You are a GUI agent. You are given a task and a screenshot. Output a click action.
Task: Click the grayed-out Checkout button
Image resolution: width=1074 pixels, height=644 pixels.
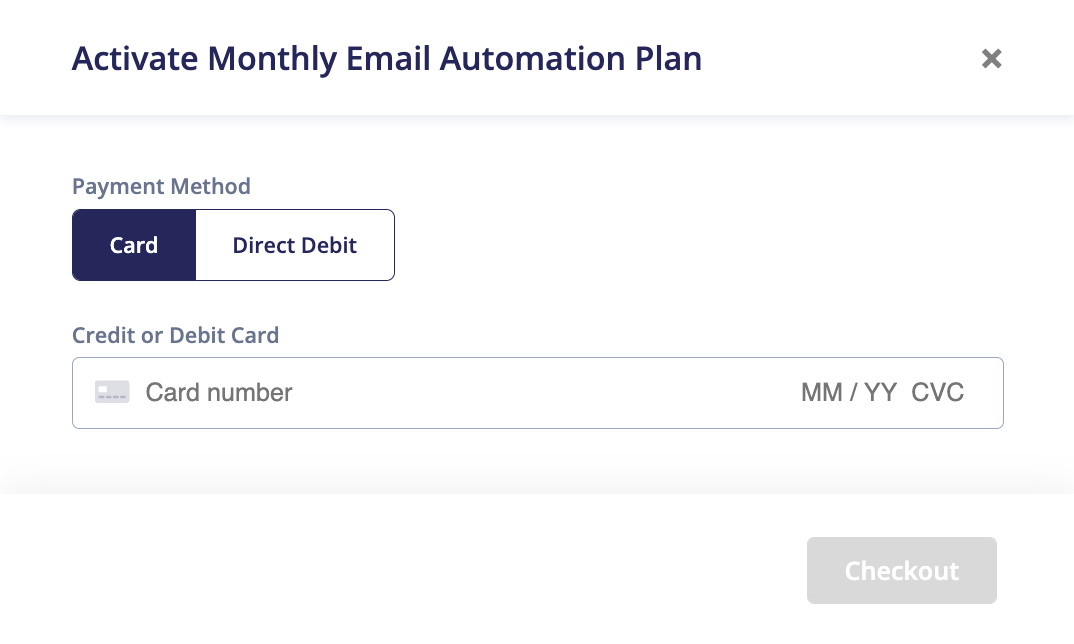(901, 570)
